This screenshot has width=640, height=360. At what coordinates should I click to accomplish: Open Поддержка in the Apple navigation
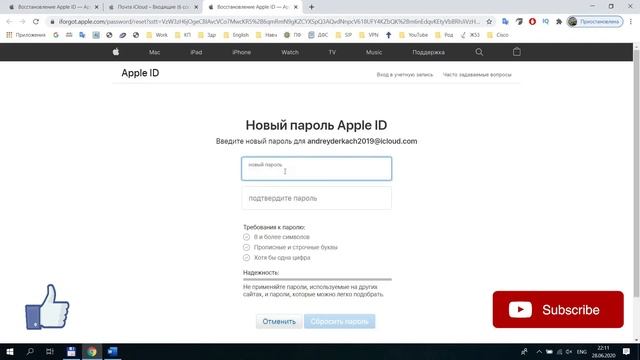(x=429, y=52)
